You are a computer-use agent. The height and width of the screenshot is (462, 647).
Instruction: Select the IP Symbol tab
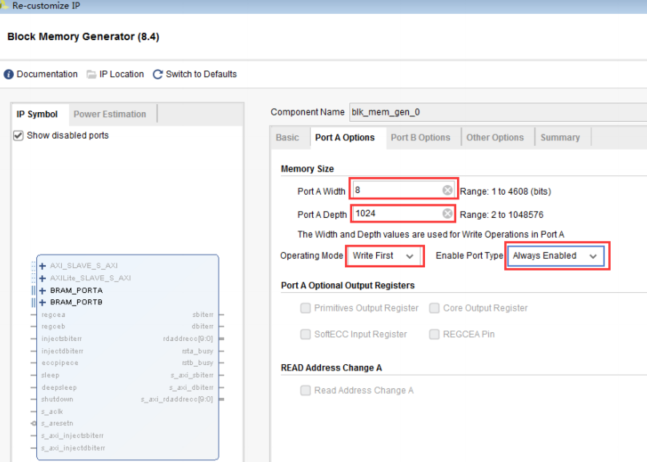[37, 114]
